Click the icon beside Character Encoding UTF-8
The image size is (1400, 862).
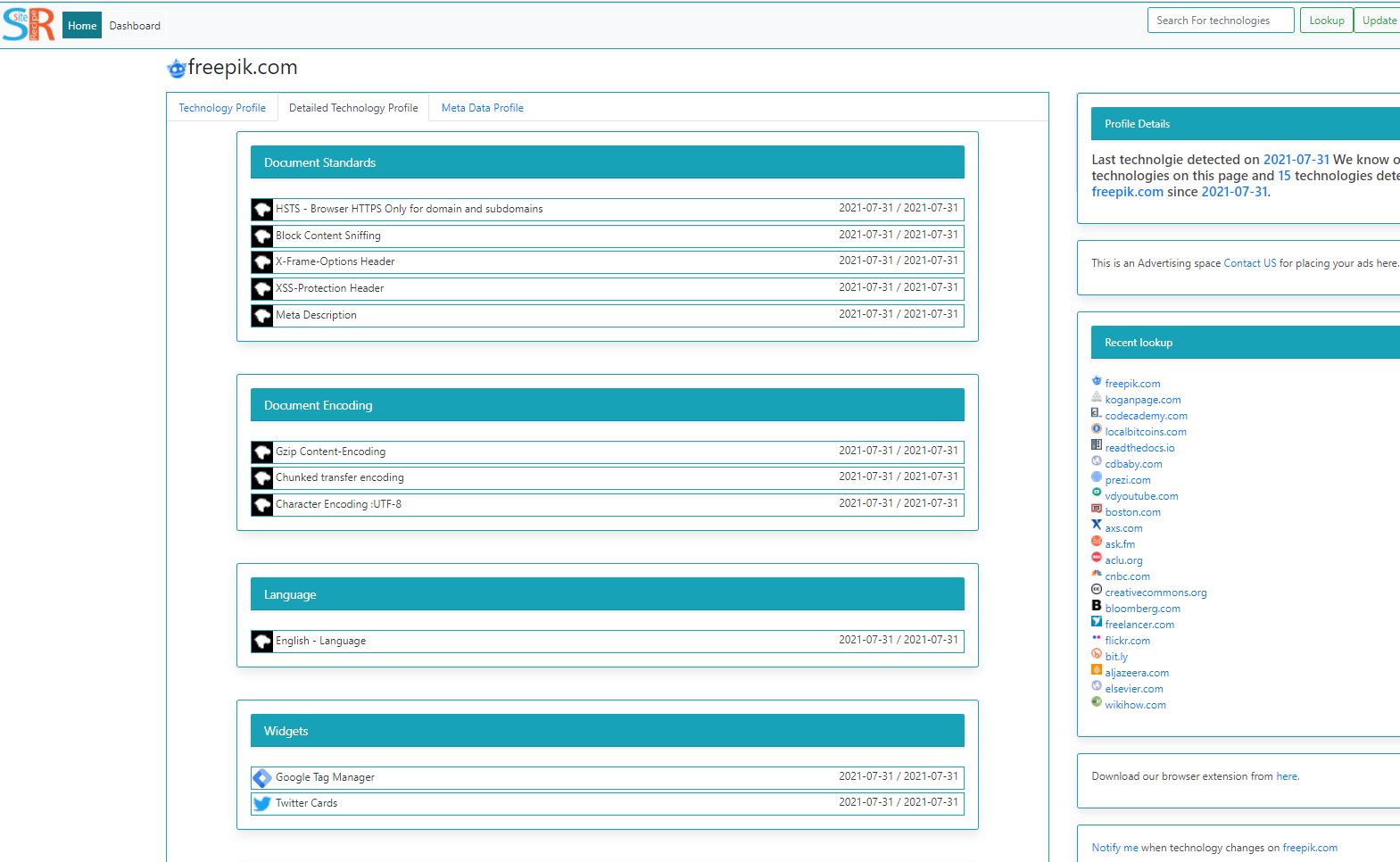tap(261, 505)
